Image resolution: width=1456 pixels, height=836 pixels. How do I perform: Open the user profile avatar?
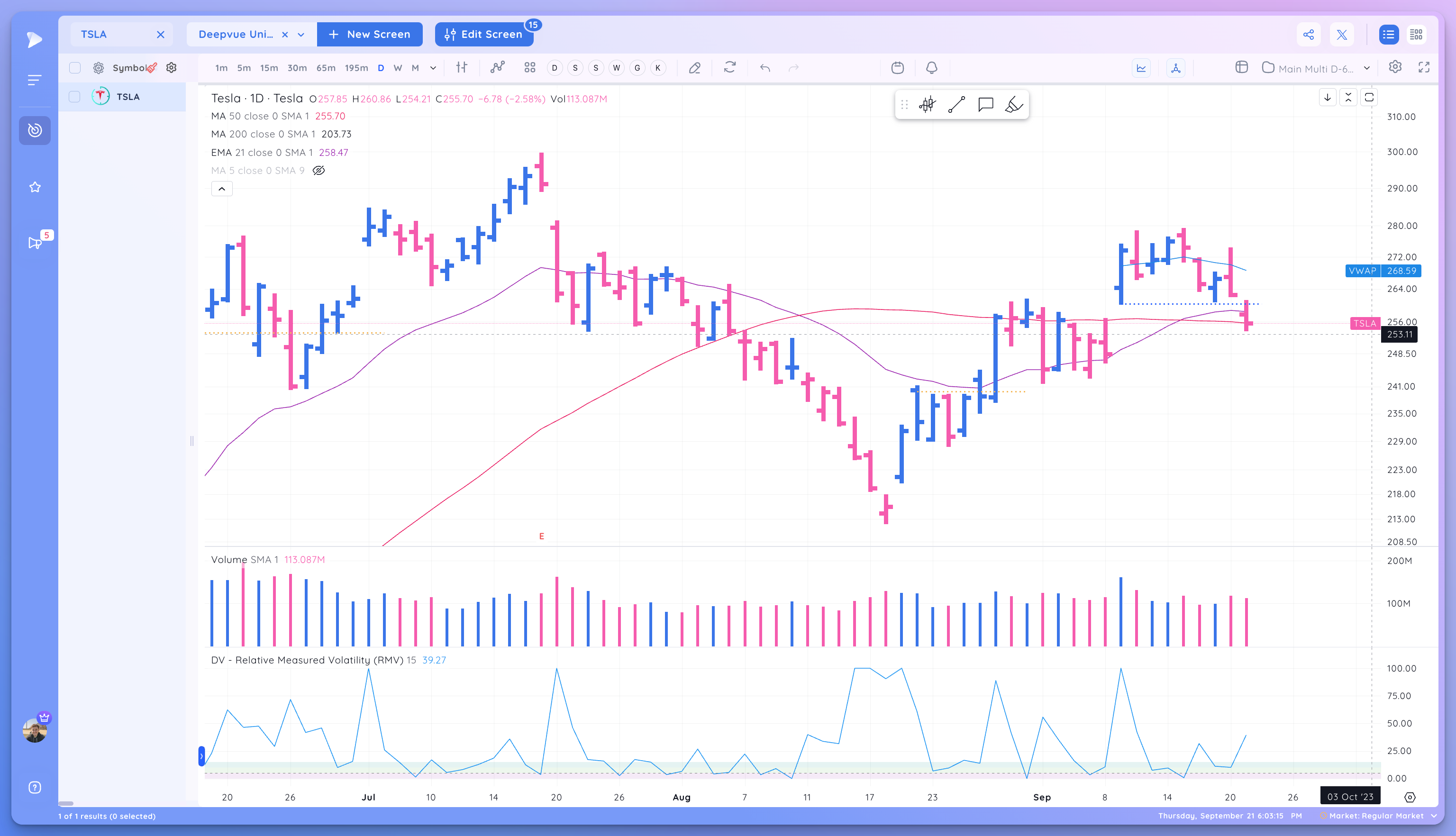(x=35, y=730)
